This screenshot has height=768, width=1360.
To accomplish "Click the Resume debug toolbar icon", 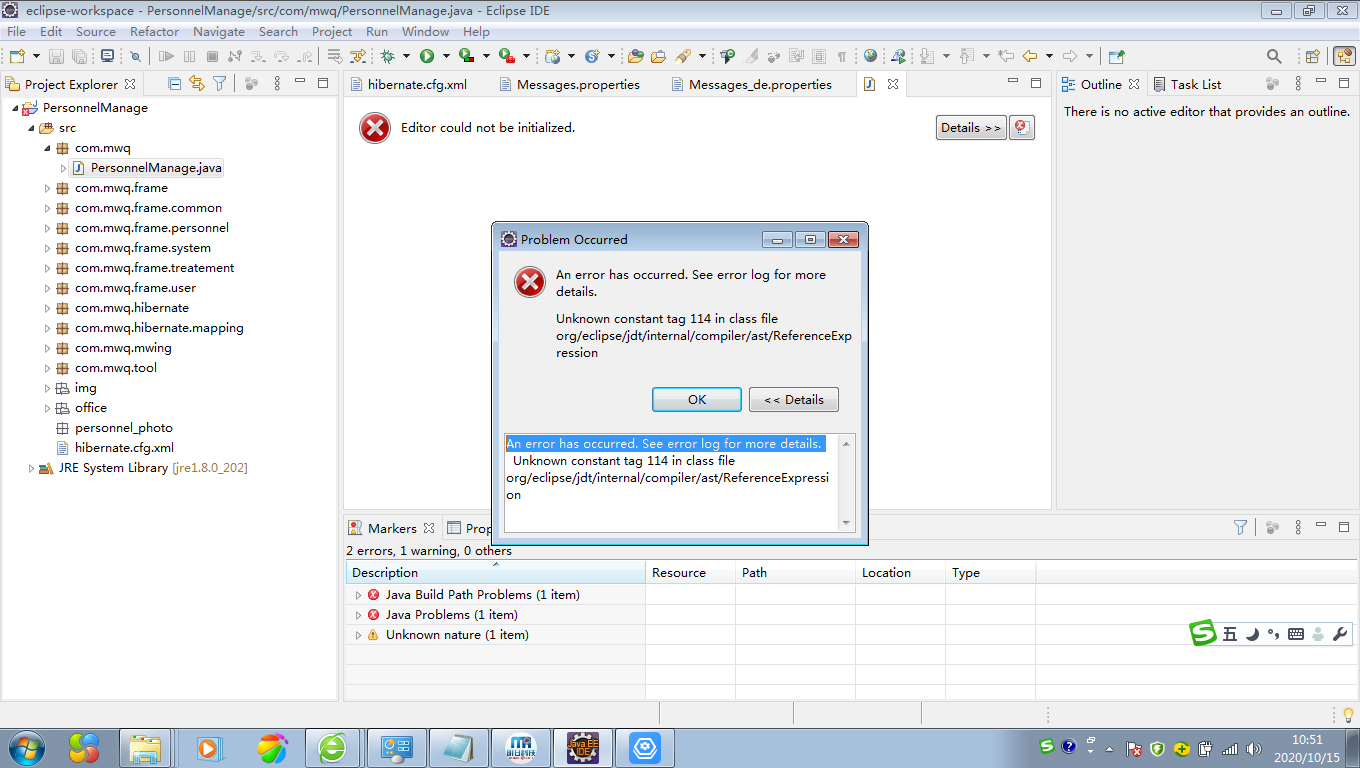I will 166,57.
